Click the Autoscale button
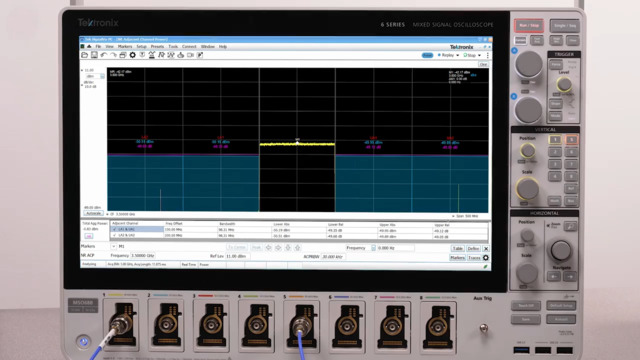The image size is (640, 360). [93, 213]
